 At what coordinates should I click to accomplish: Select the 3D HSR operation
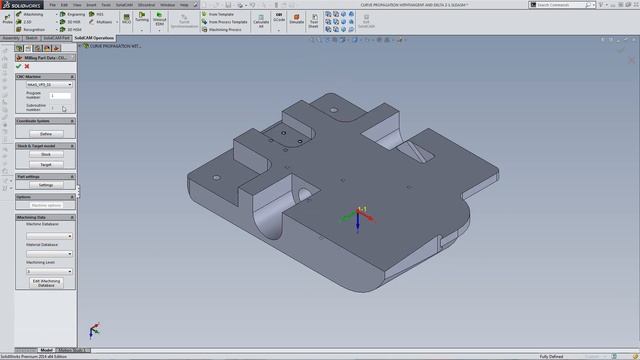pyautogui.click(x=70, y=22)
